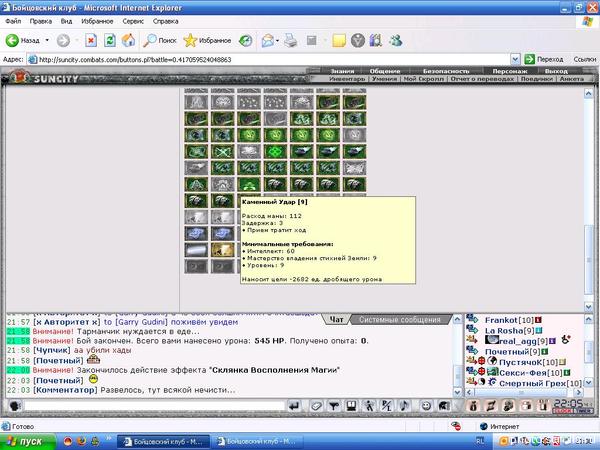600x450 pixels.
Task: Open the Правка menu
Action: (x=41, y=21)
